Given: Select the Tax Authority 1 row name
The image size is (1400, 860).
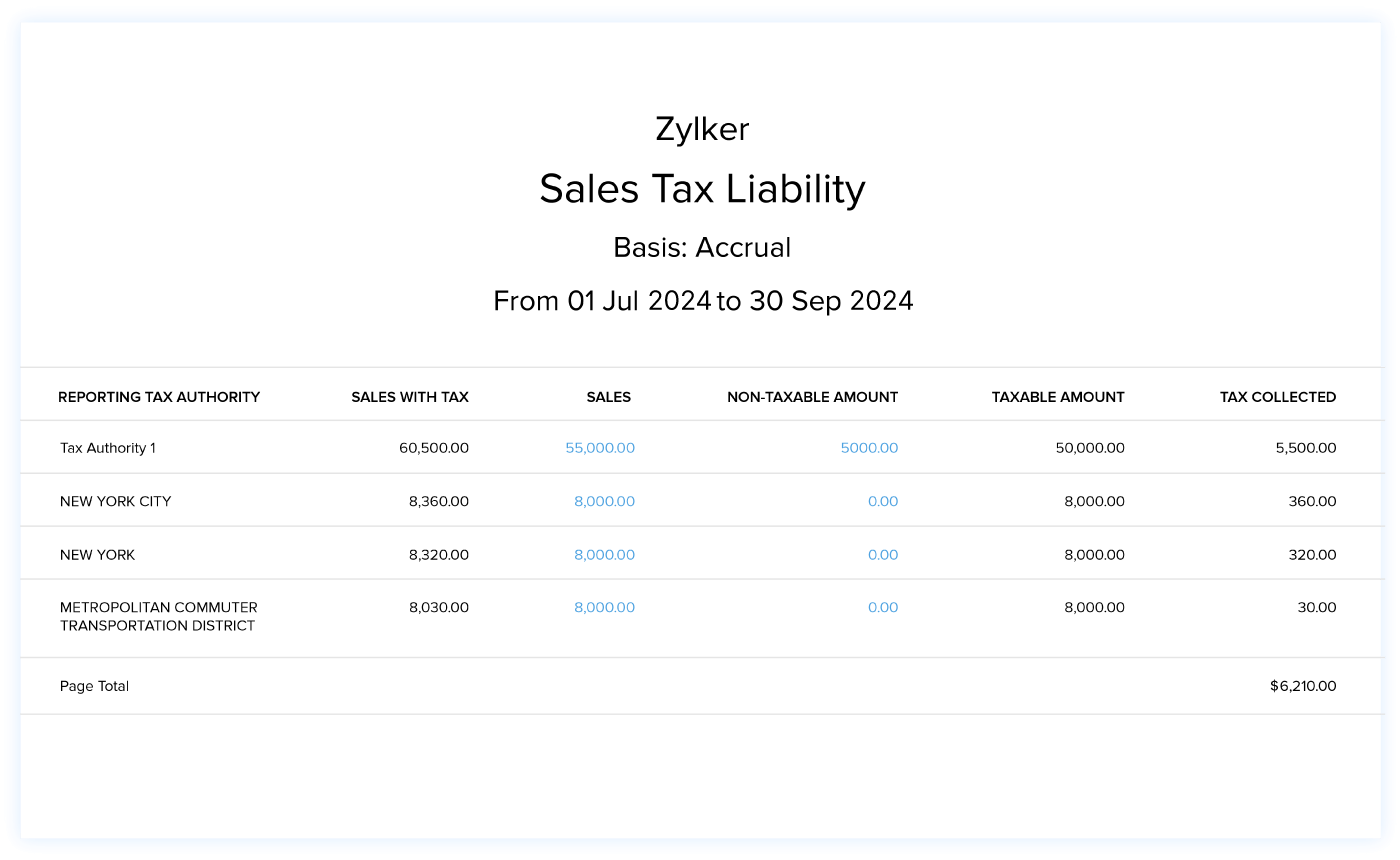Looking at the screenshot, I should (x=108, y=448).
